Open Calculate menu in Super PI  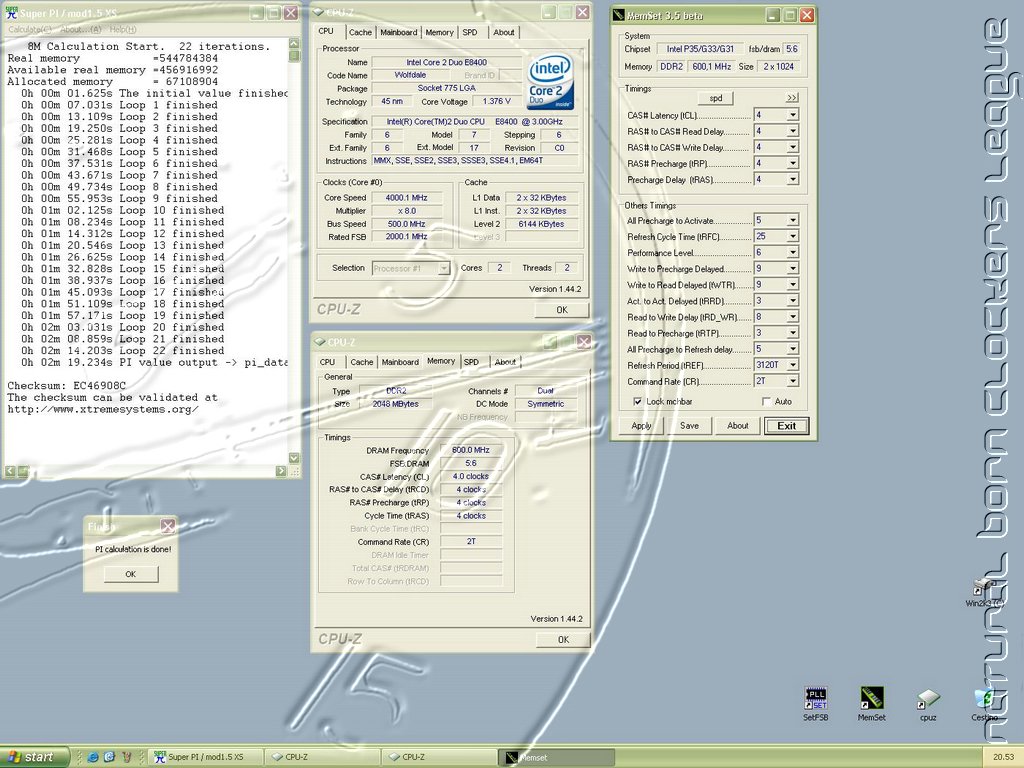[x=30, y=29]
